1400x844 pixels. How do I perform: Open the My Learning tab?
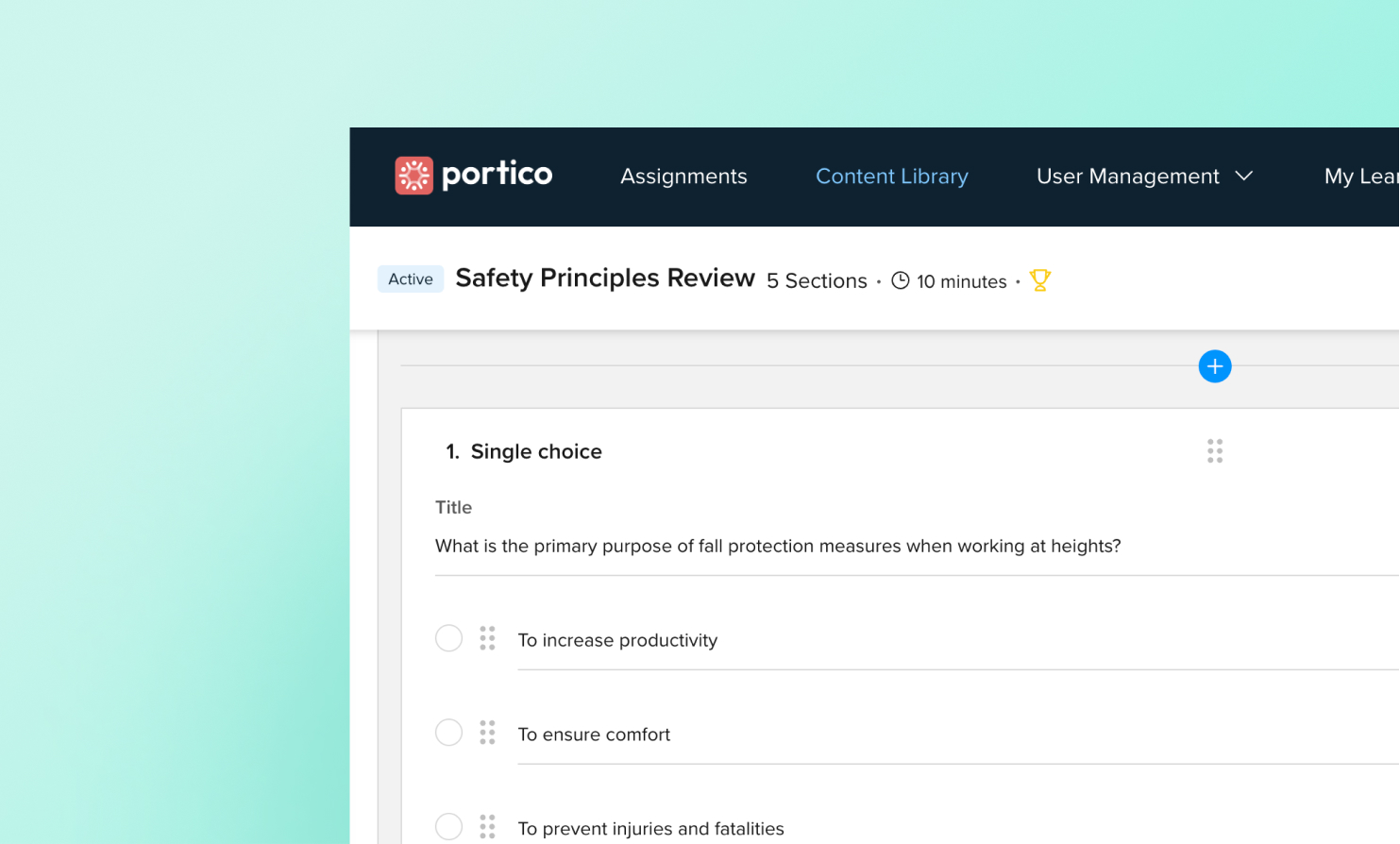tap(1361, 177)
